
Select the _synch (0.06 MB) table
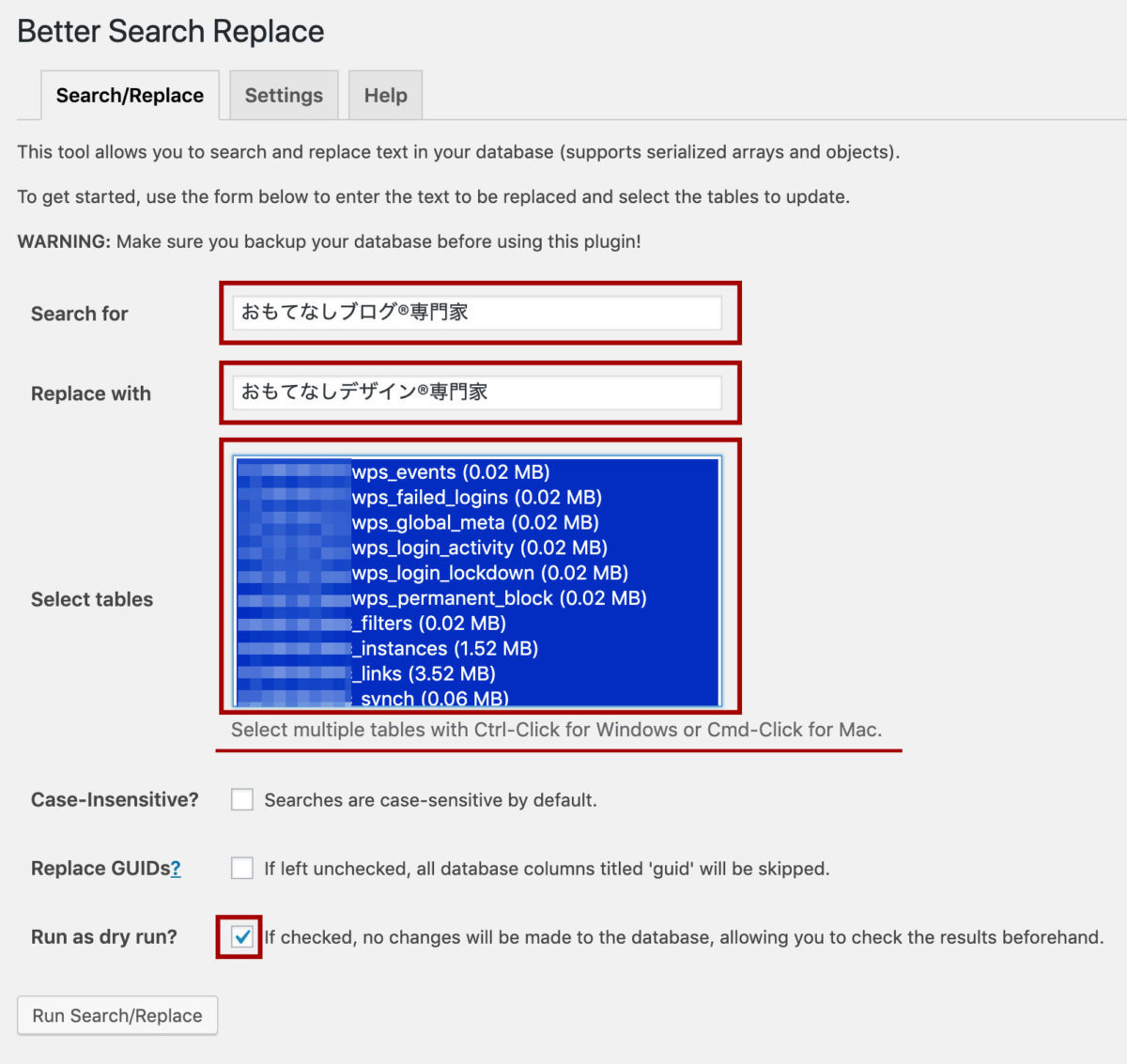(433, 698)
